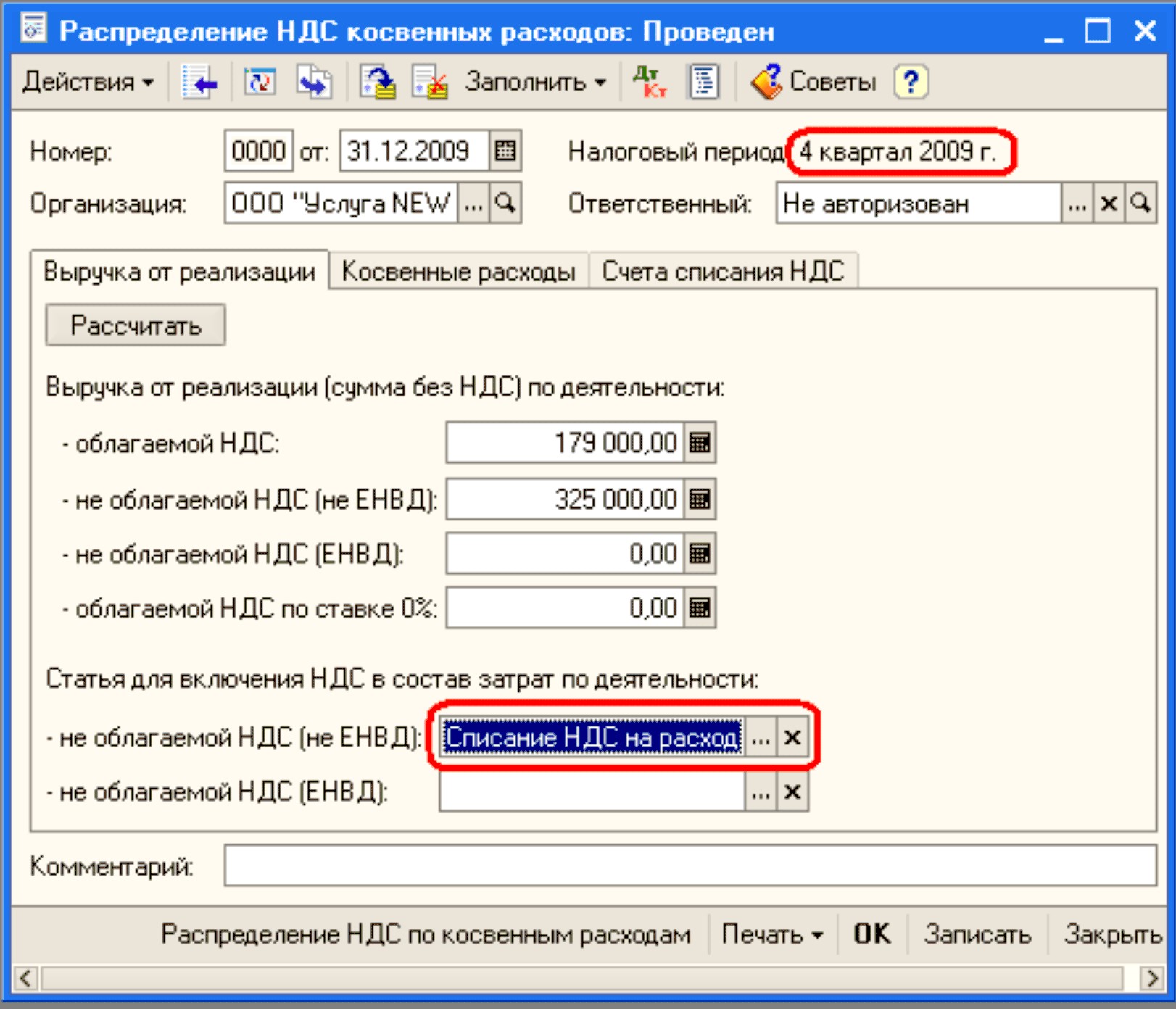Screen dimensions: 1176x1009
Task: Click magnifier open icon for Организация
Action: click(x=505, y=204)
